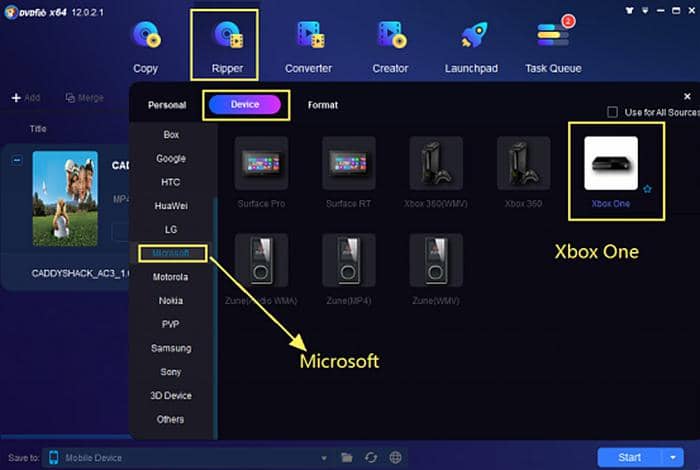Switch to the Device tab
The height and width of the screenshot is (470, 700).
tap(245, 105)
